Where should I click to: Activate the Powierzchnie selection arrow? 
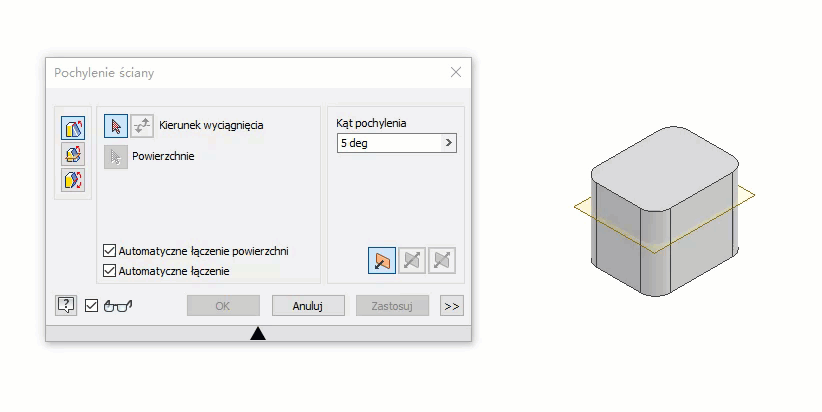pyautogui.click(x=116, y=157)
